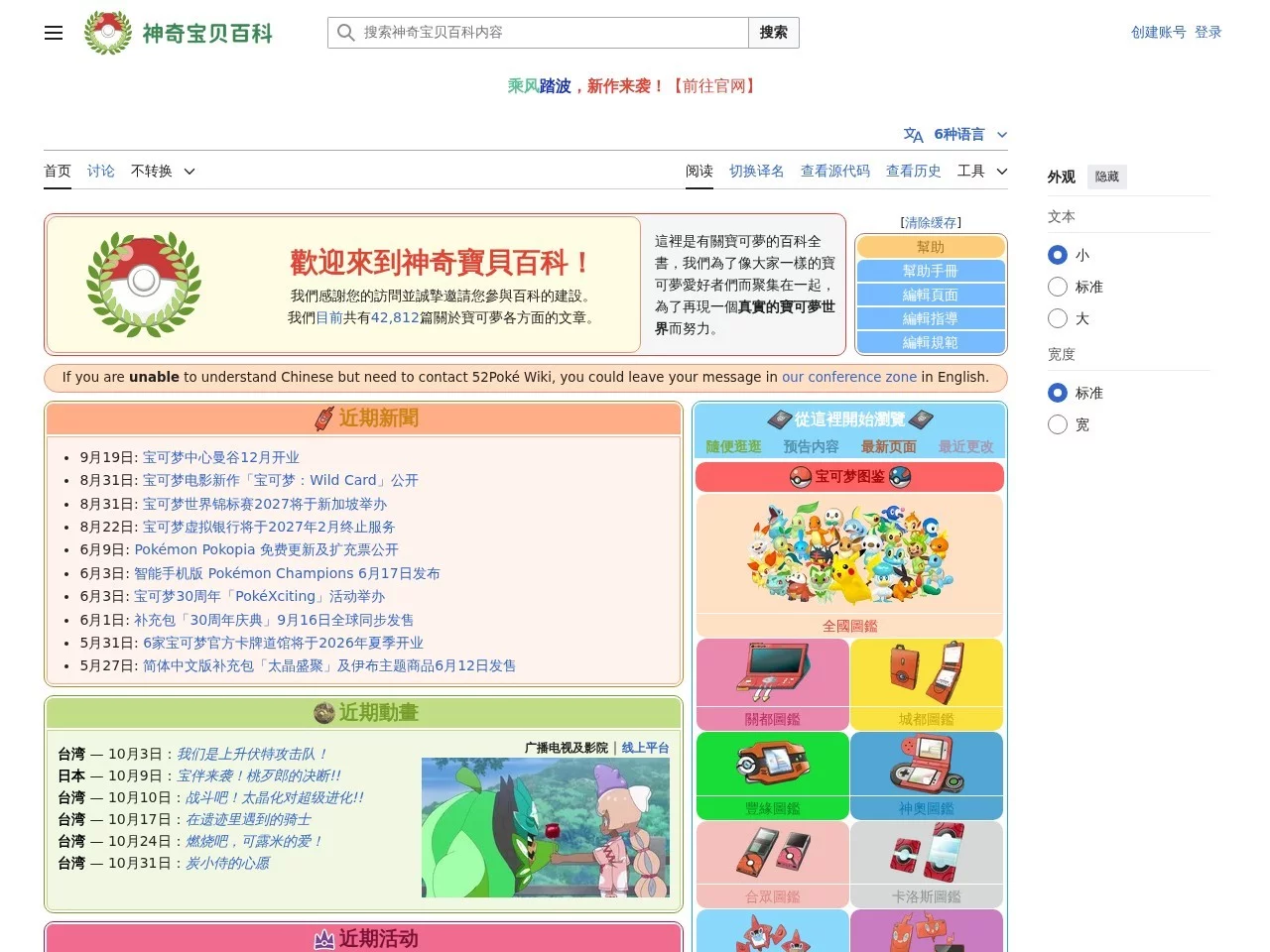Open news 宝可梦中心曼谷12月开业
Image resolution: width=1270 pixels, height=952 pixels.
(221, 457)
